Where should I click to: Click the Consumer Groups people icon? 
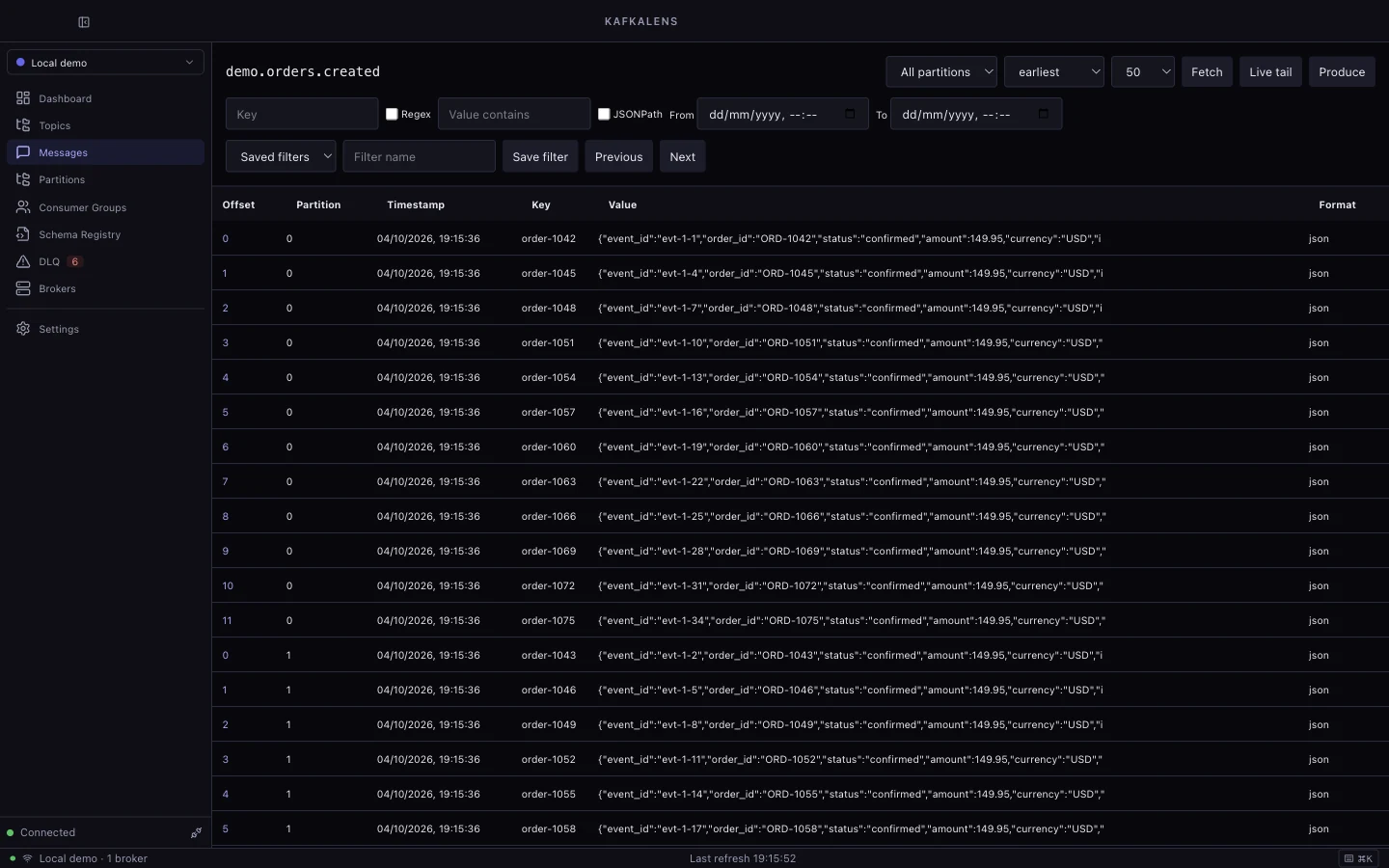[23, 207]
